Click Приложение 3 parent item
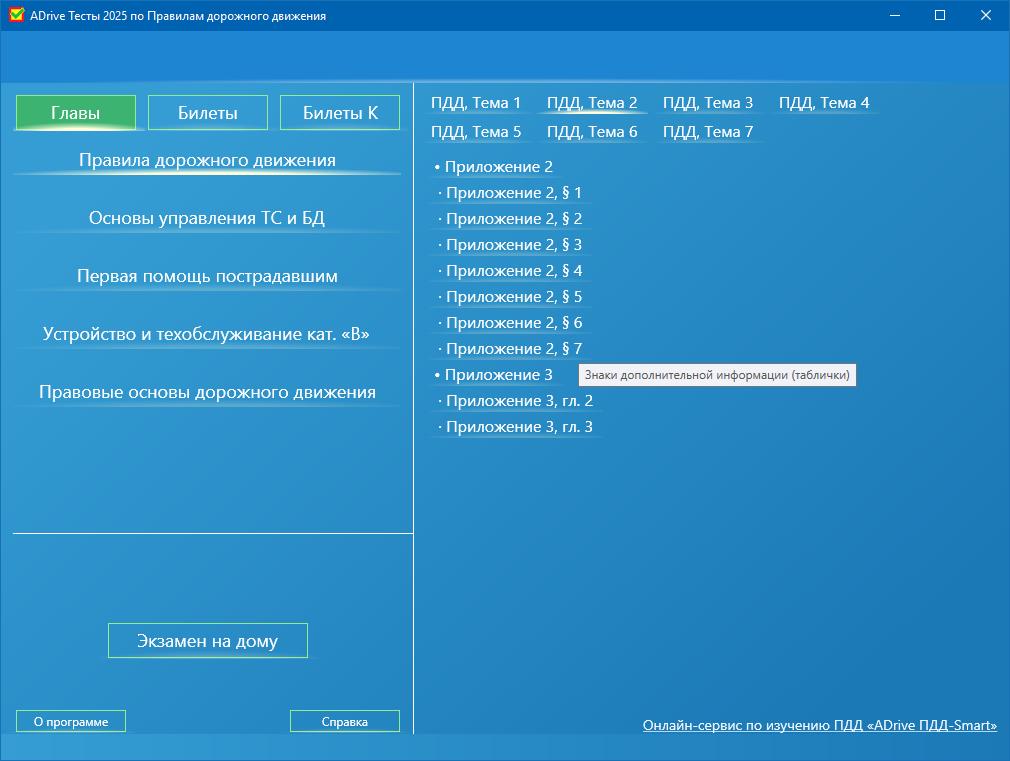 pyautogui.click(x=498, y=375)
